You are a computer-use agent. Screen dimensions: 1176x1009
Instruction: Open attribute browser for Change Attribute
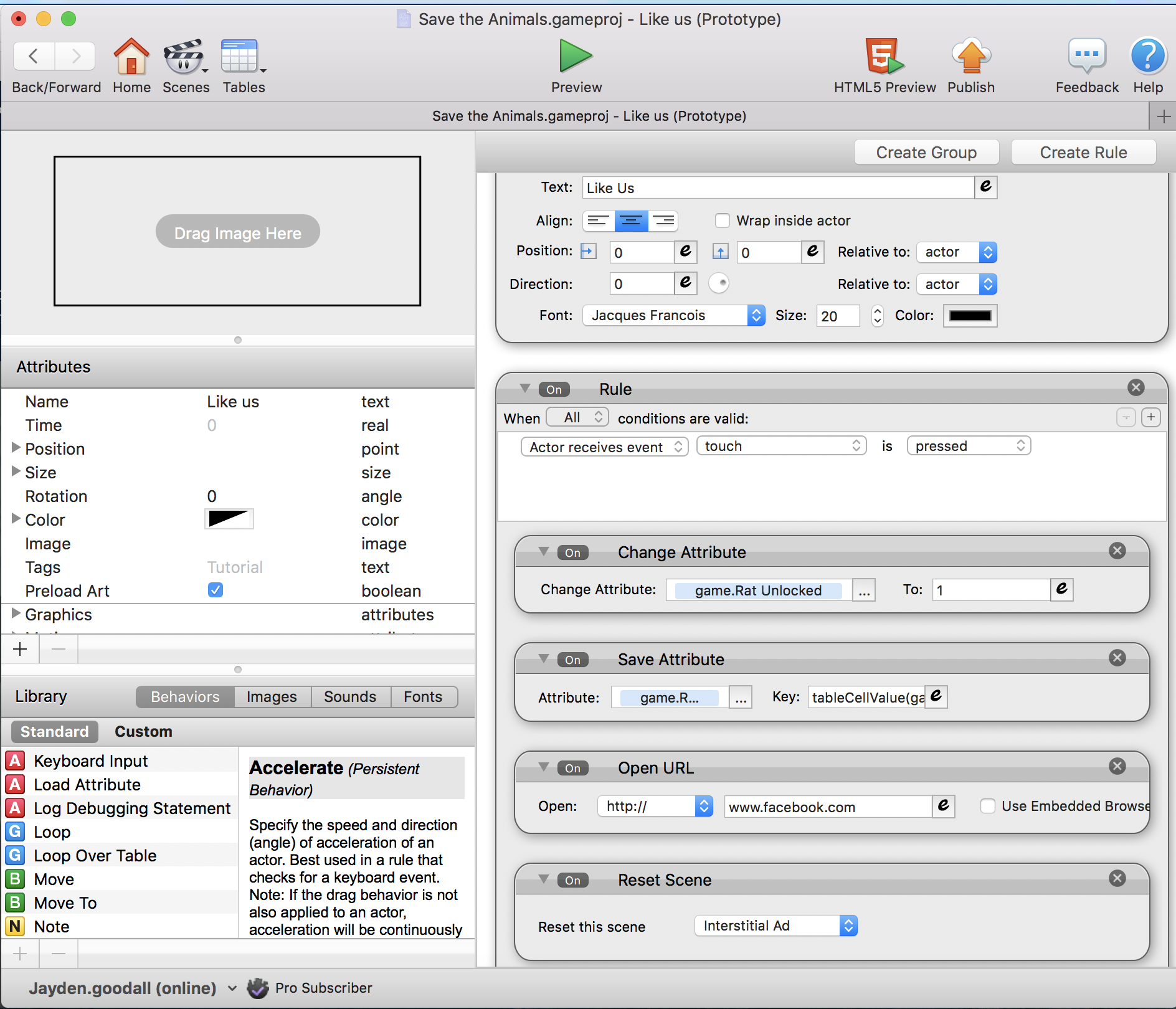pos(864,590)
